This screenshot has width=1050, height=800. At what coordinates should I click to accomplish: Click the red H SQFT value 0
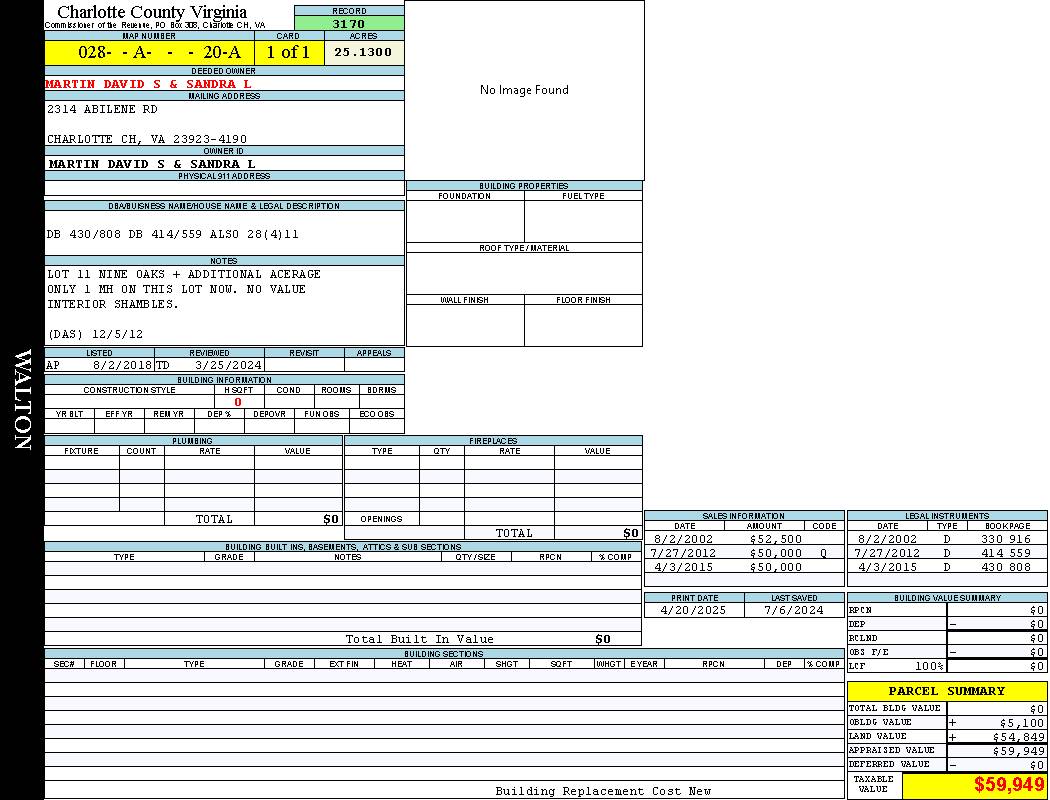click(x=238, y=402)
